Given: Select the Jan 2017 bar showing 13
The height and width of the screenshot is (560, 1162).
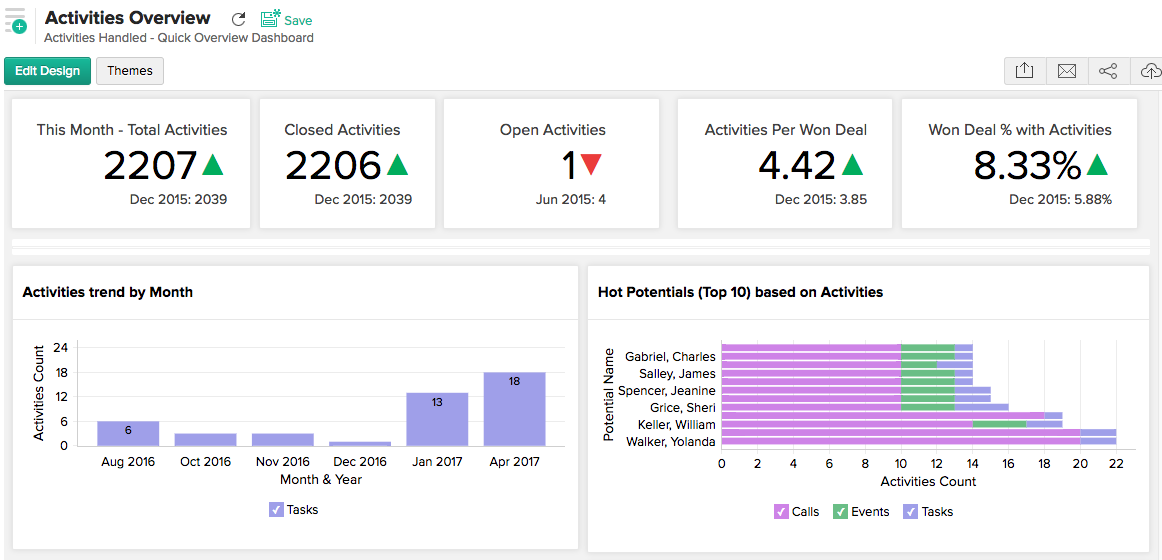Looking at the screenshot, I should [437, 419].
